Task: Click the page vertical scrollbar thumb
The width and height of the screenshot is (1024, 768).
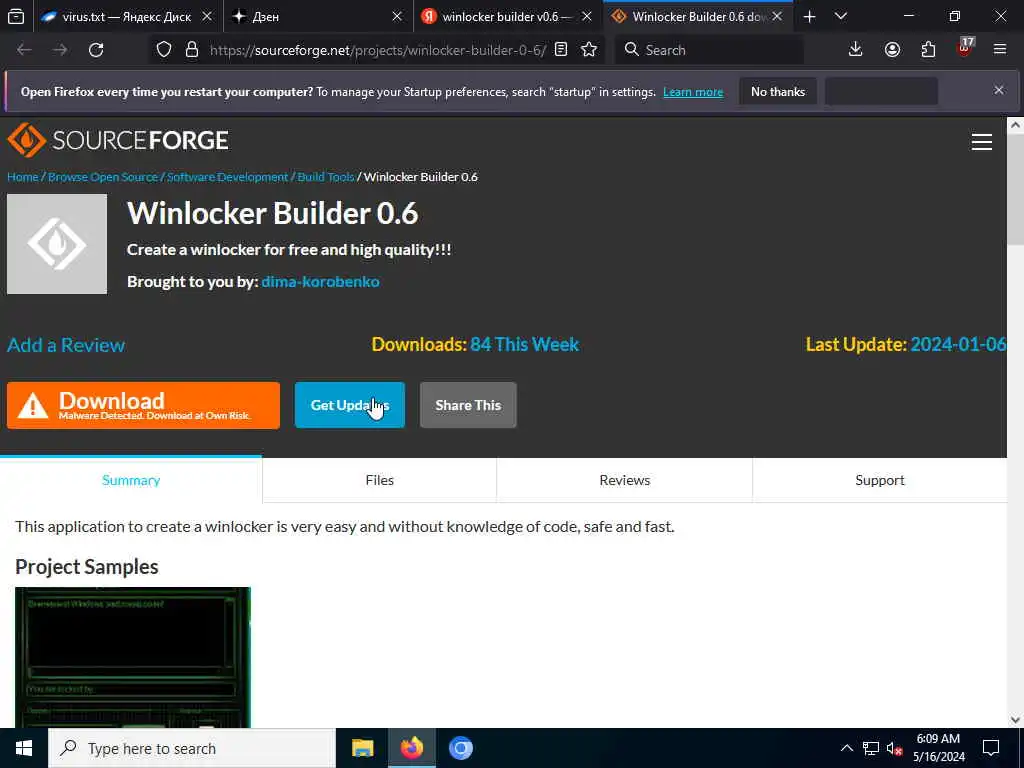Action: (x=1015, y=189)
